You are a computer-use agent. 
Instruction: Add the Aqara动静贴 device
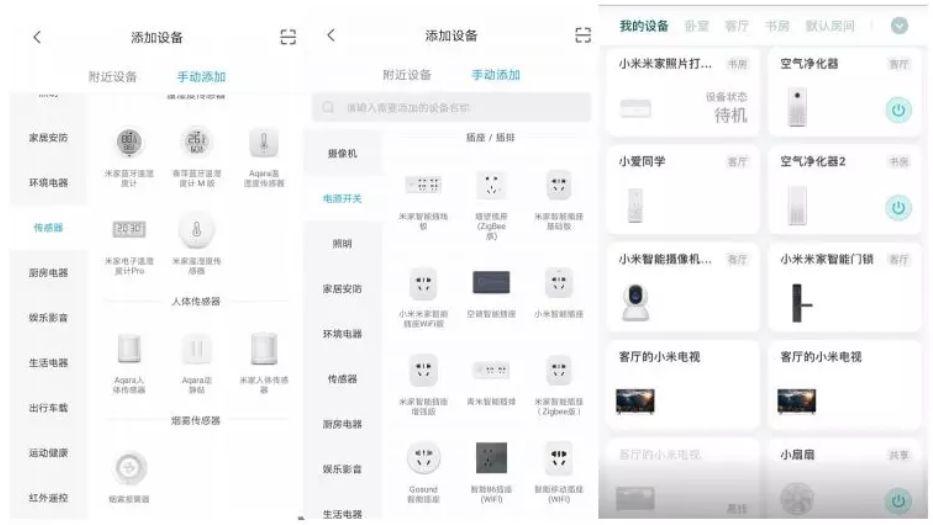tap(196, 349)
